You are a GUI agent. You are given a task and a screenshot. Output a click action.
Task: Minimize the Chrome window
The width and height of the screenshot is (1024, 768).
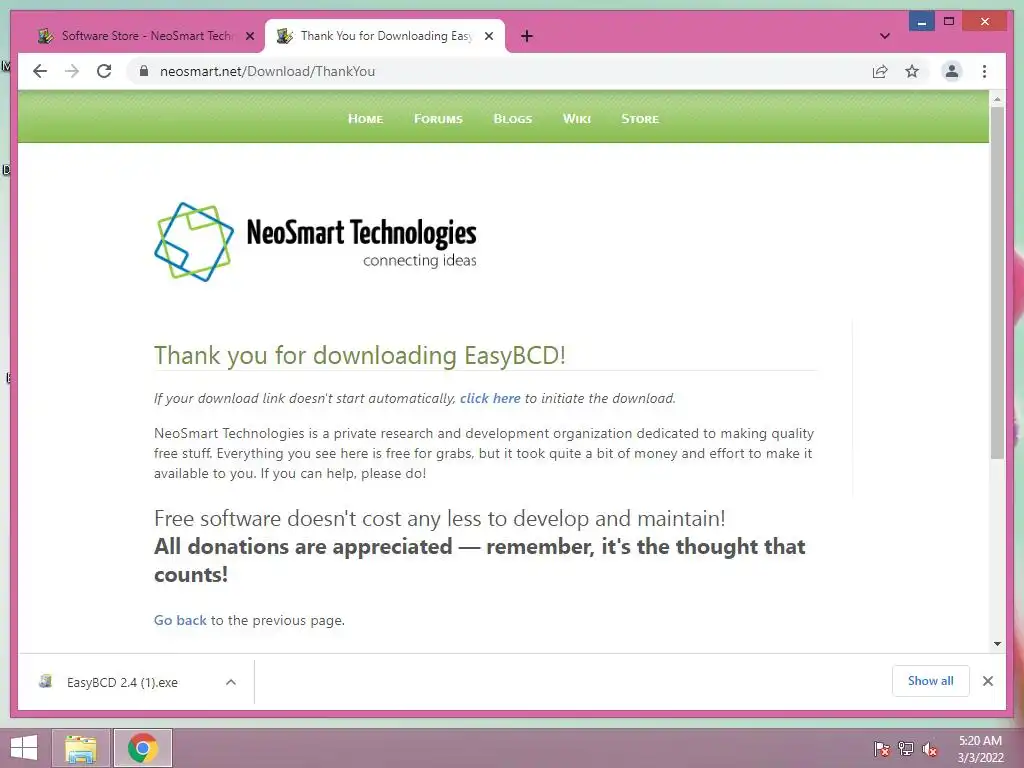click(x=921, y=22)
